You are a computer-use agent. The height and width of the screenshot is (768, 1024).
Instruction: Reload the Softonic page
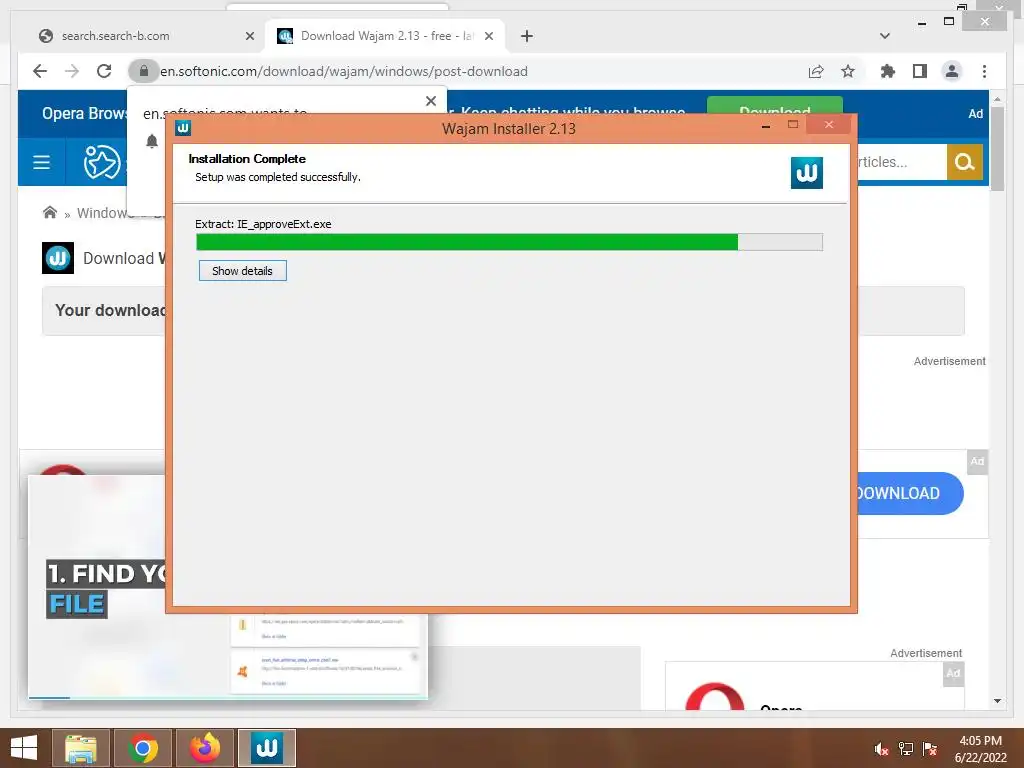[104, 71]
